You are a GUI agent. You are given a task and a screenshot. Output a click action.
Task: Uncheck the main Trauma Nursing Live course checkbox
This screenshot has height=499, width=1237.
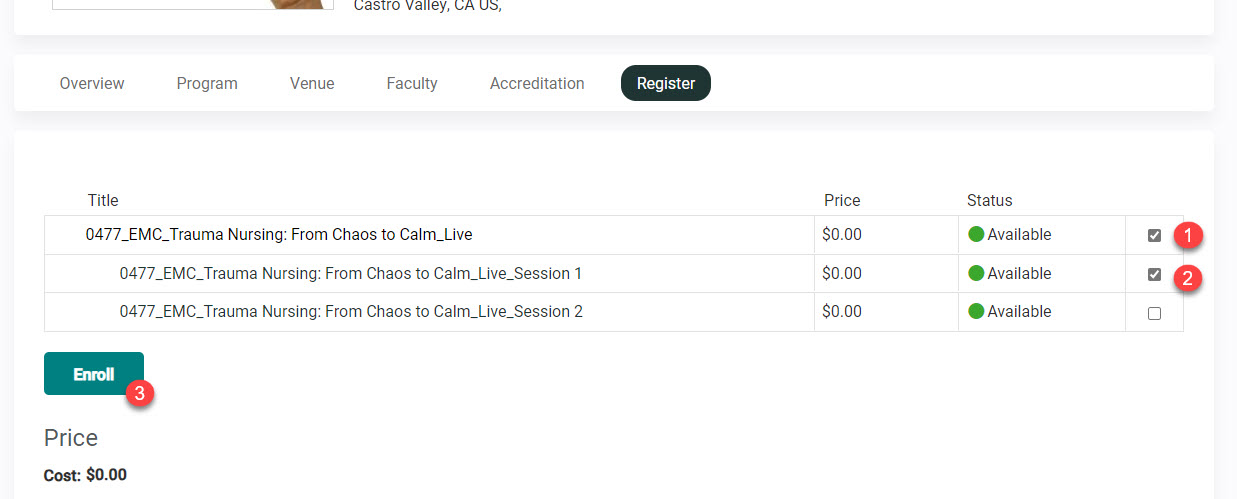tap(1154, 236)
